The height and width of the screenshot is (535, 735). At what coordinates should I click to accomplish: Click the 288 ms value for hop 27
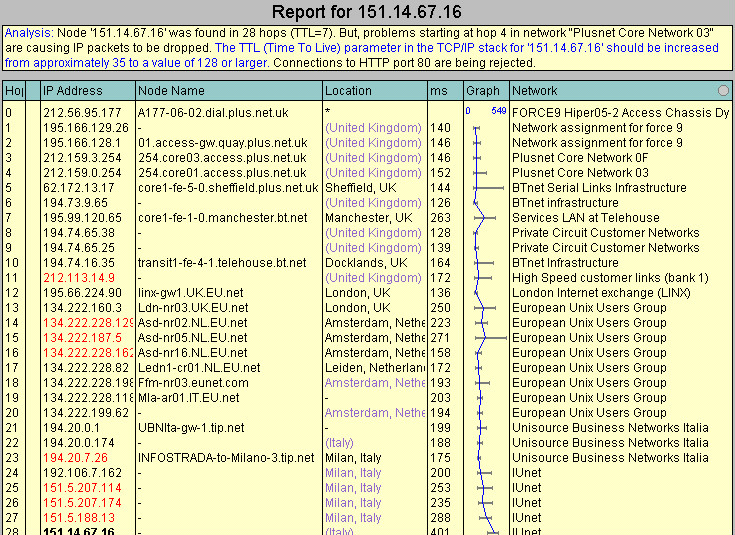click(441, 518)
